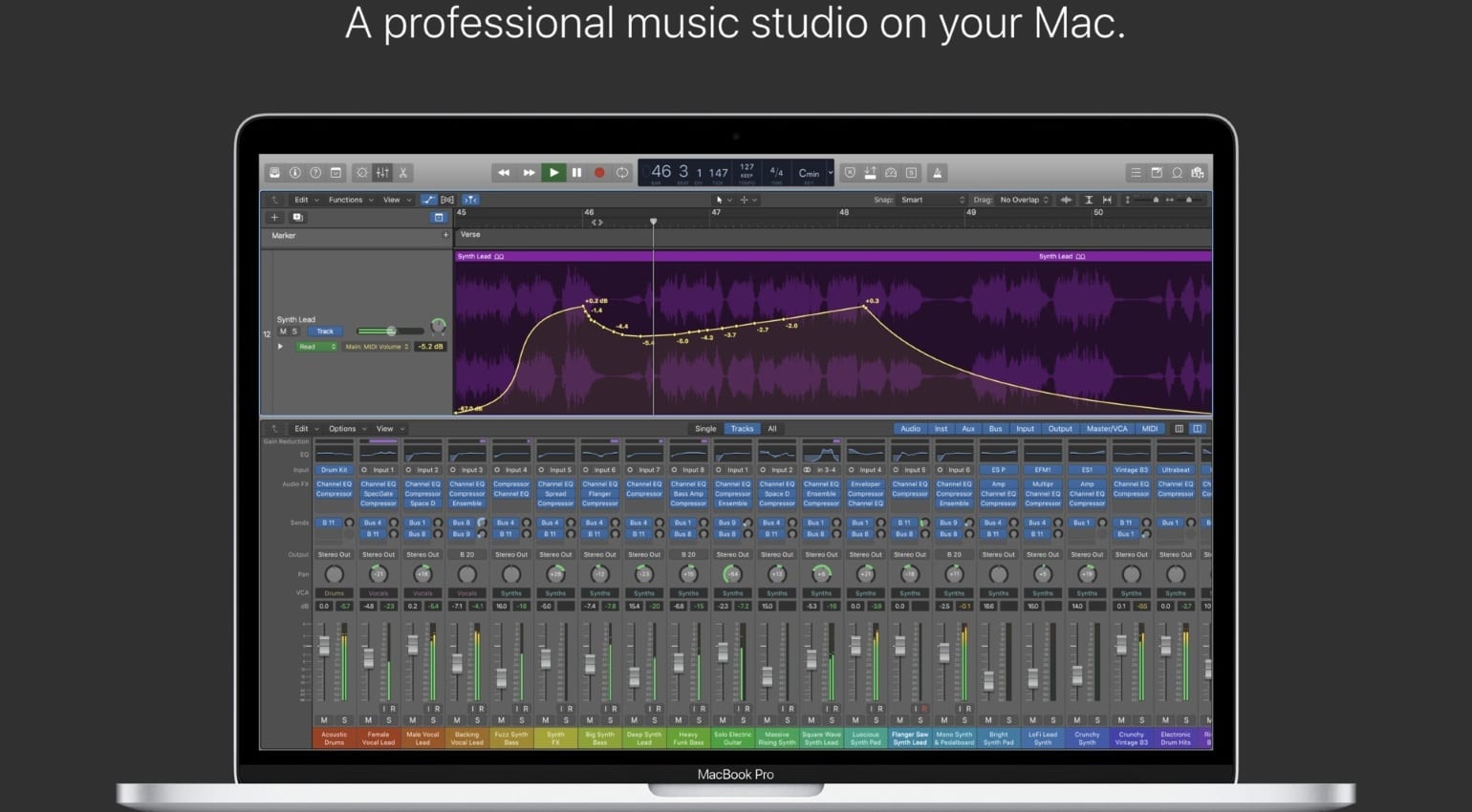Click the green Play button
Image resolution: width=1472 pixels, height=812 pixels.
552,173
